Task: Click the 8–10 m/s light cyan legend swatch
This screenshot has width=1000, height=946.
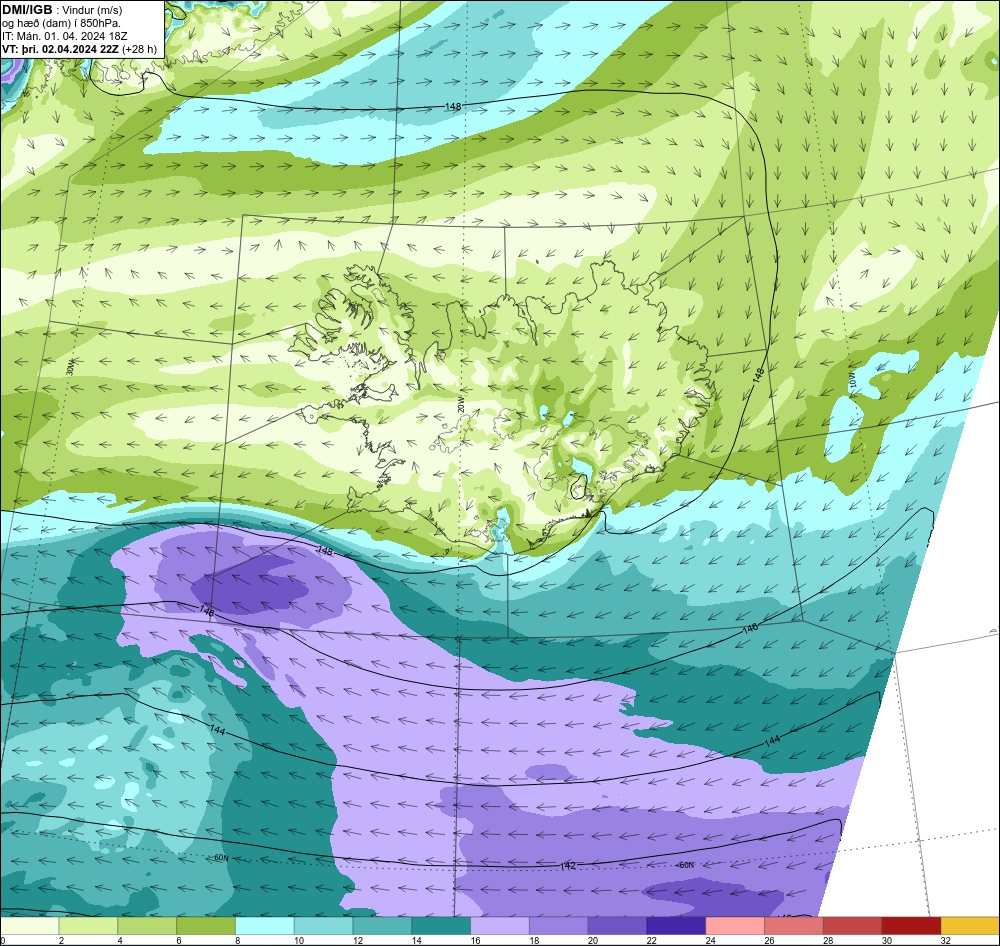Action: point(265,926)
